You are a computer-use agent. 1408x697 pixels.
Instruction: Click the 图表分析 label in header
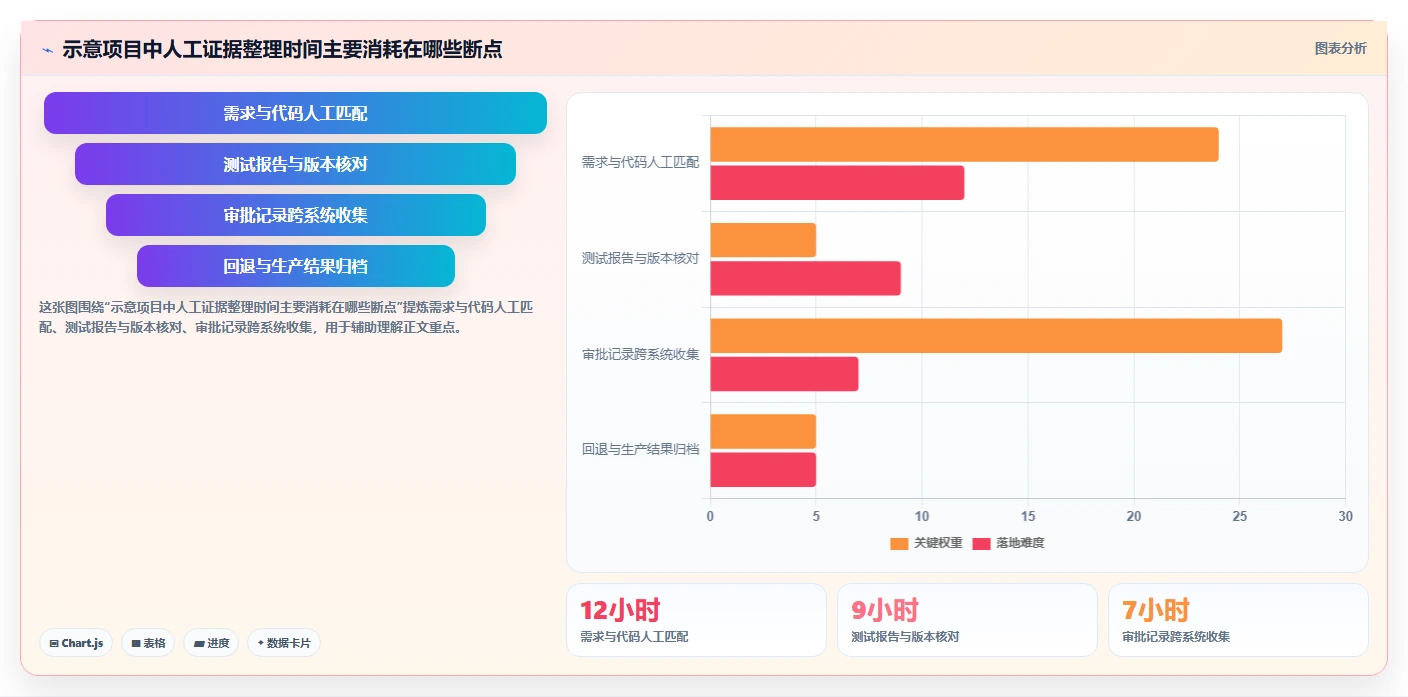point(1340,48)
